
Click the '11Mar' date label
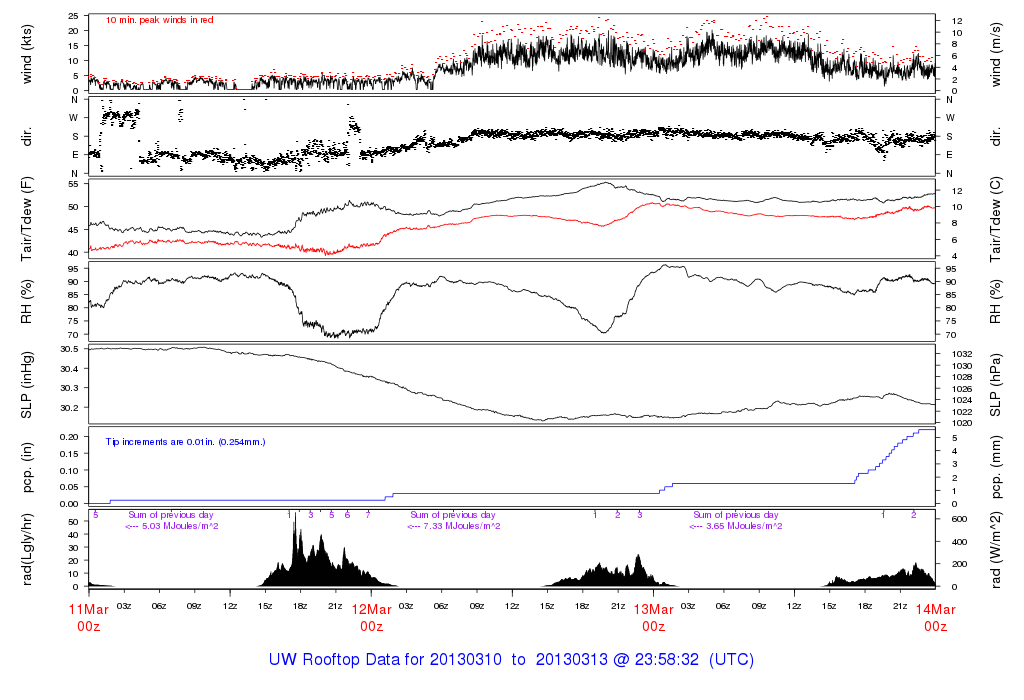(89, 610)
